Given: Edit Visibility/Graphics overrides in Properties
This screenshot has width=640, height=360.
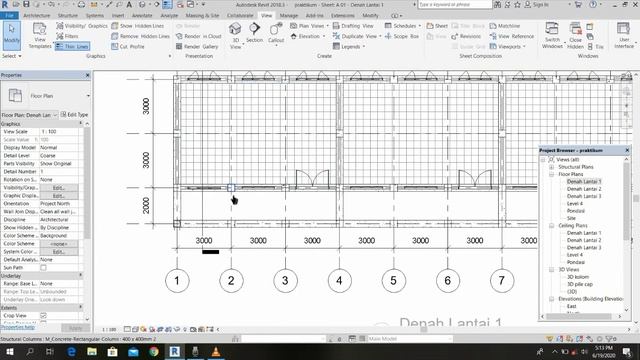Looking at the screenshot, I should tap(59, 188).
